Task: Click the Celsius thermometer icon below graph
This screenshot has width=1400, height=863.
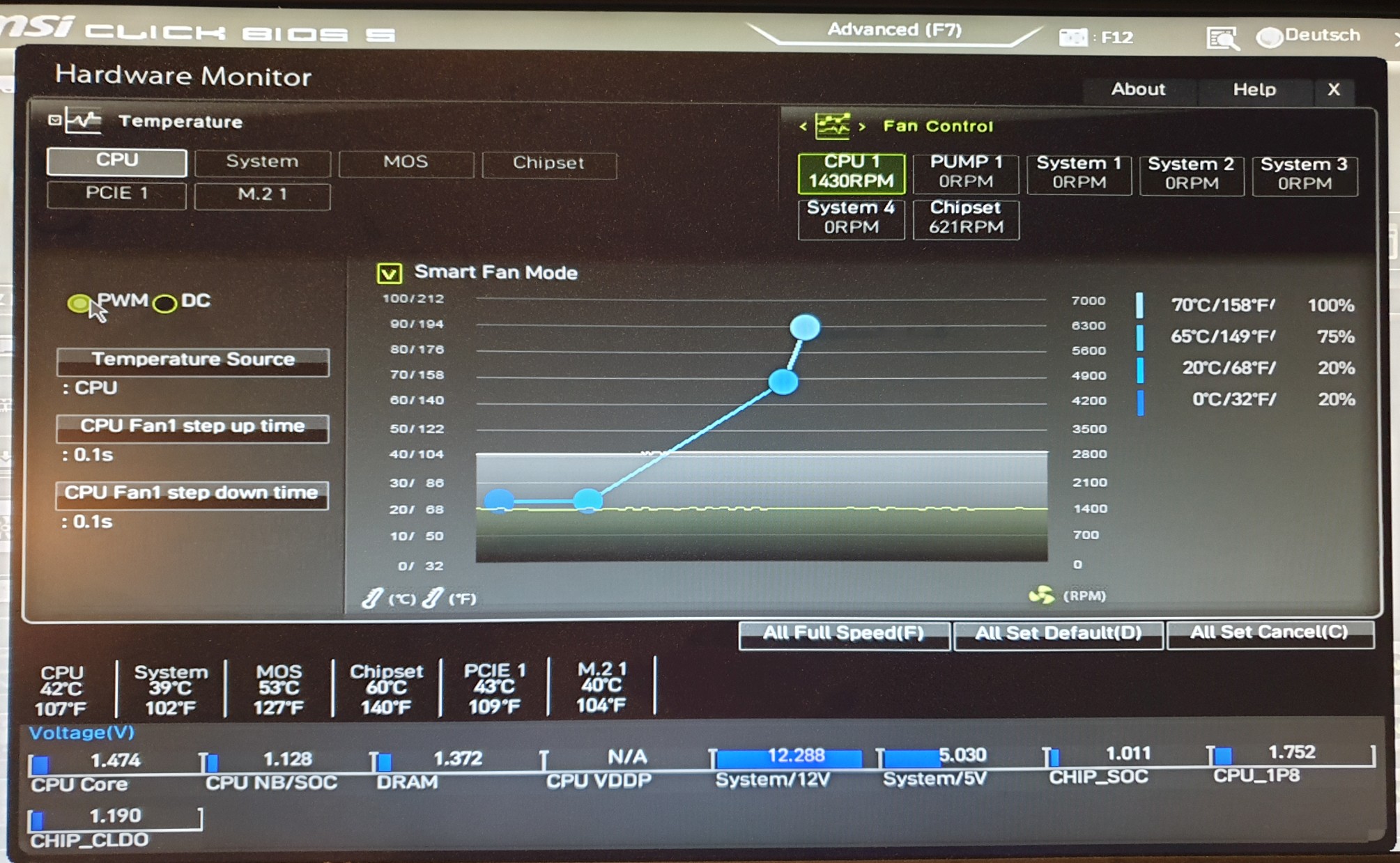Action: [x=373, y=598]
